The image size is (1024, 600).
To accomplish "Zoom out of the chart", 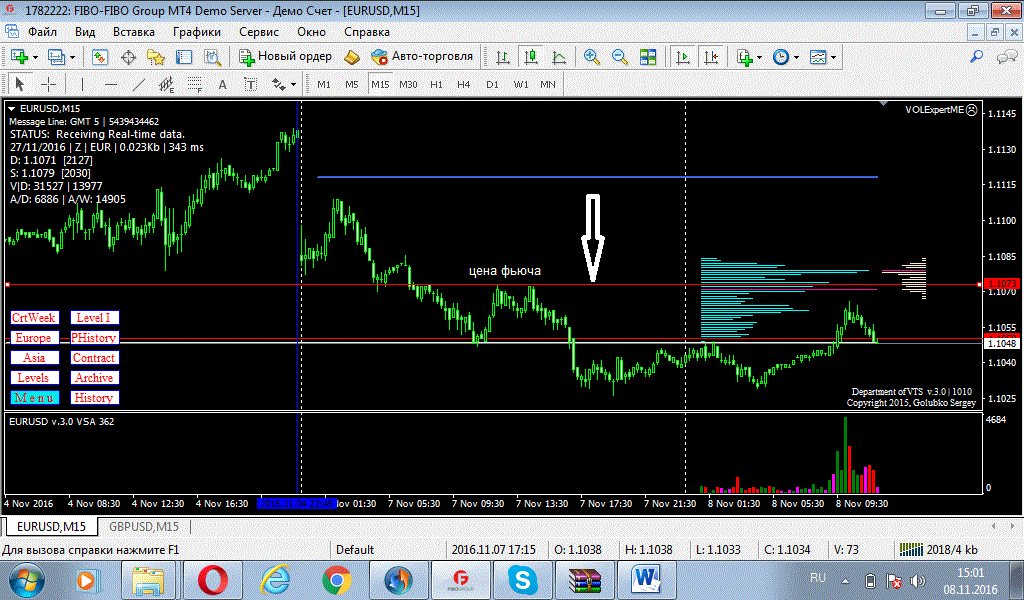I will pos(620,57).
